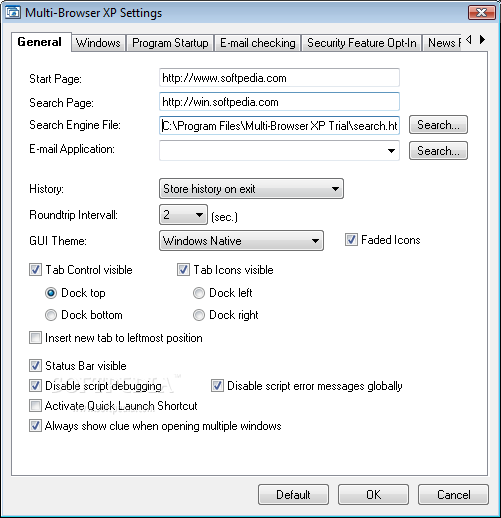Viewport: 501px width, 518px height.
Task: Click into the Start Page field
Action: coord(279,78)
